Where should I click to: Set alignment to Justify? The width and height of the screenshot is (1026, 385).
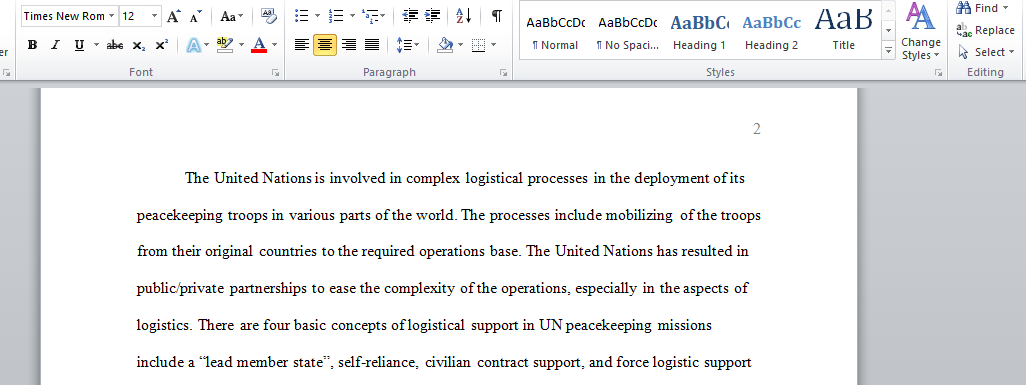pyautogui.click(x=372, y=45)
